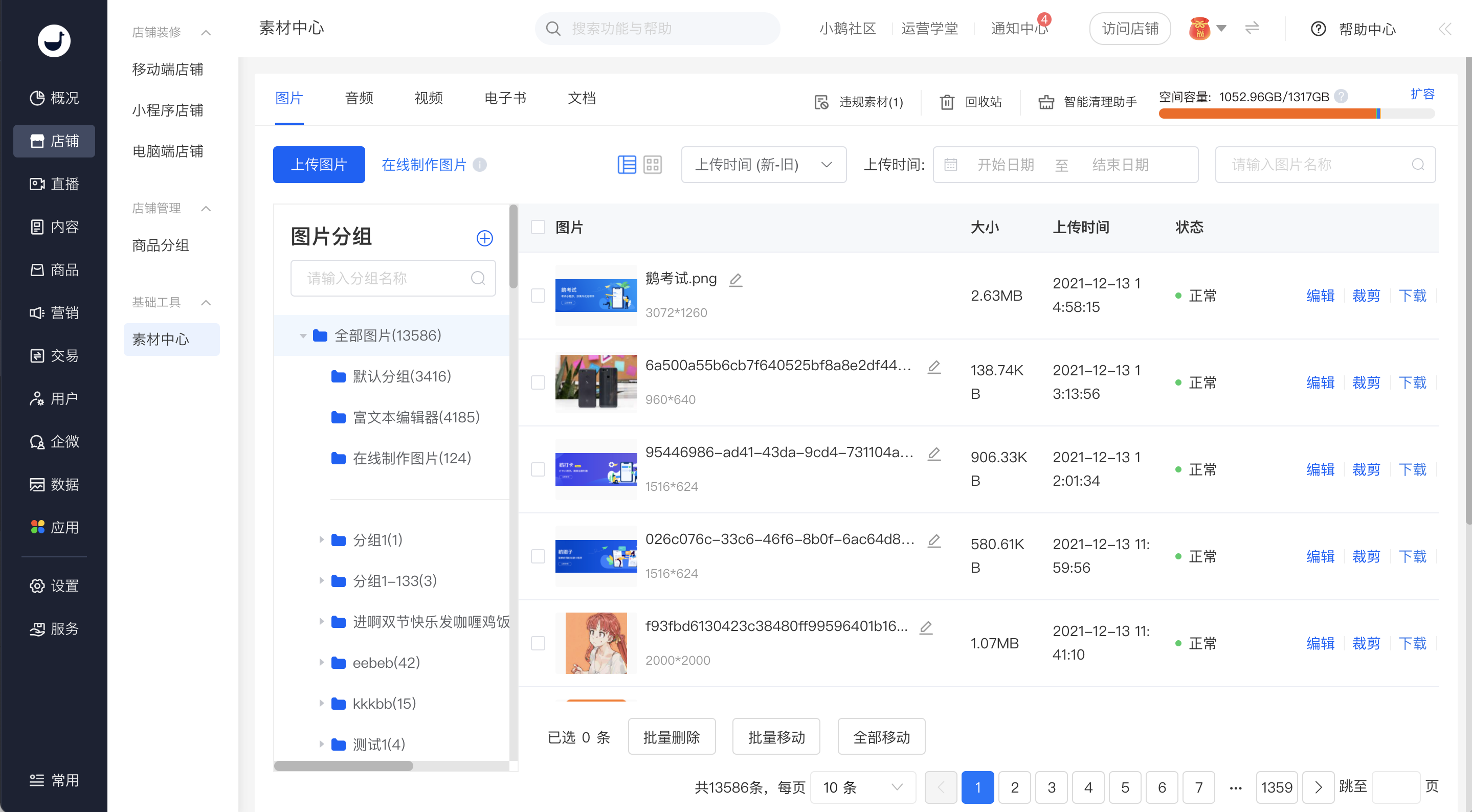Click the info icon beside 在线制作图片
This screenshot has width=1472, height=812.
pos(479,165)
